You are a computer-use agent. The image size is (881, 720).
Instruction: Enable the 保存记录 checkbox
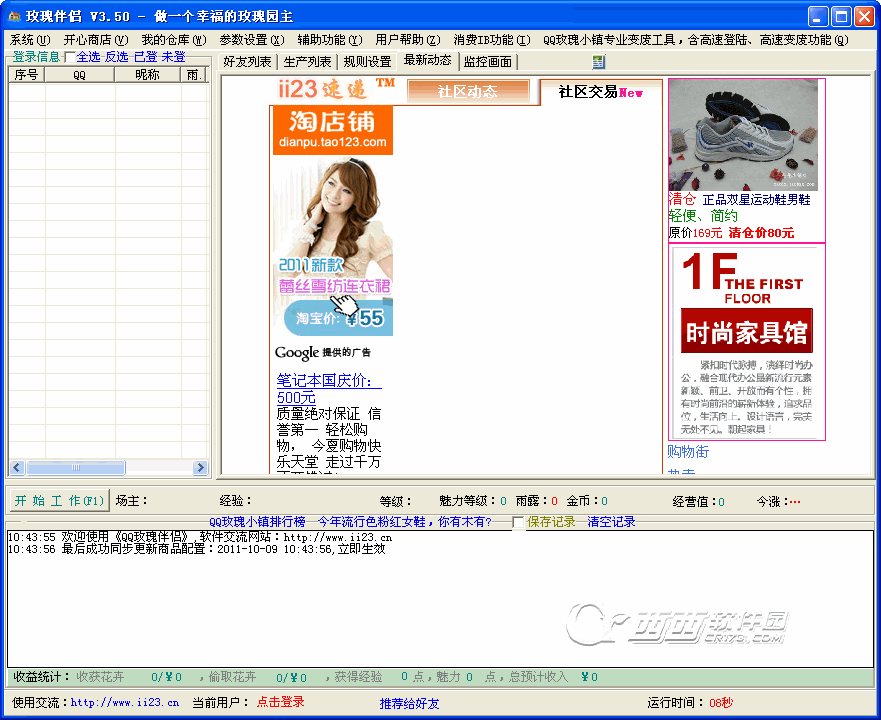point(517,522)
